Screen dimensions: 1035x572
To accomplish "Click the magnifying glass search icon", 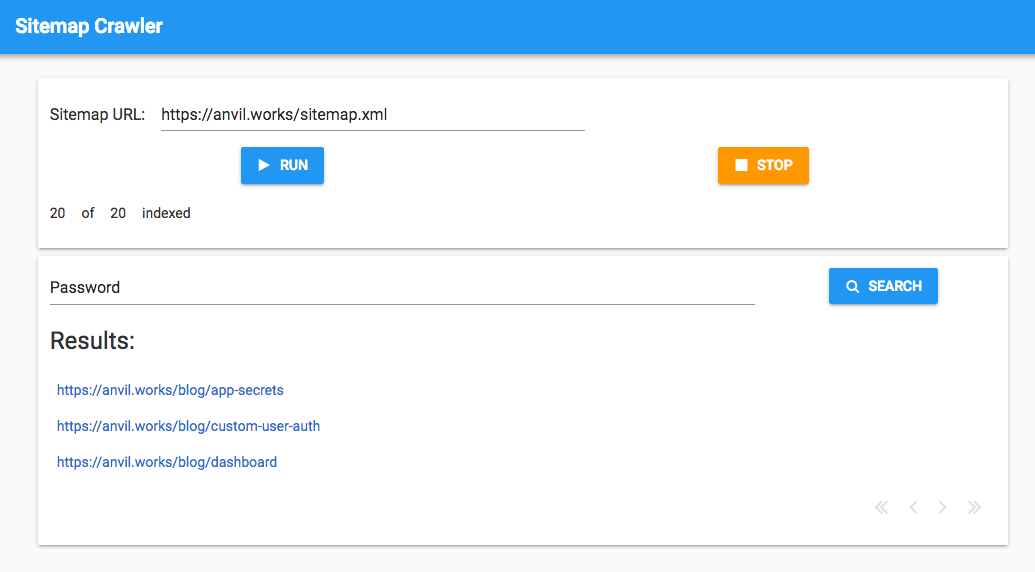I will [x=852, y=286].
